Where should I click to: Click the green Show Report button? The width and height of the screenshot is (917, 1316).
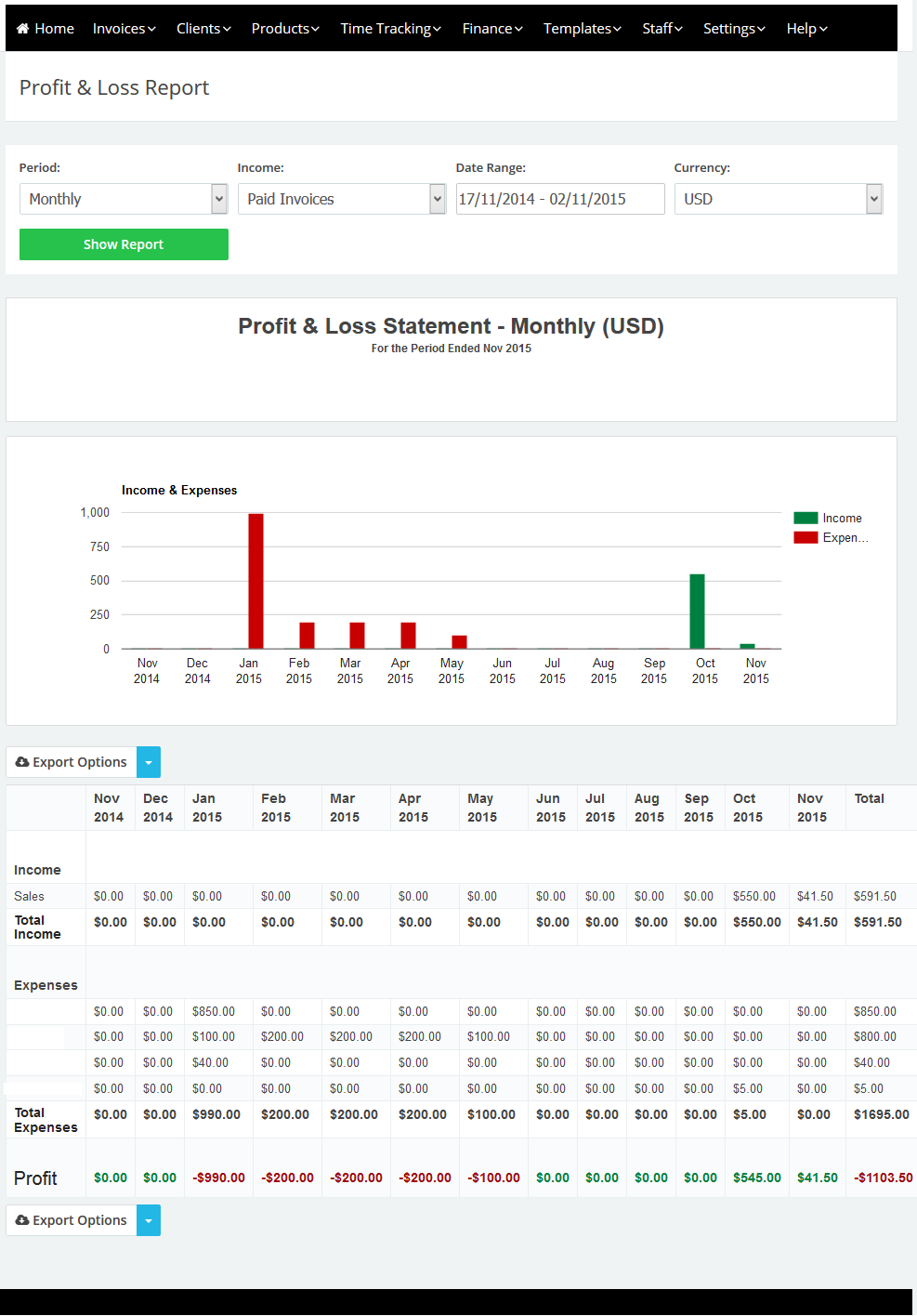point(124,244)
